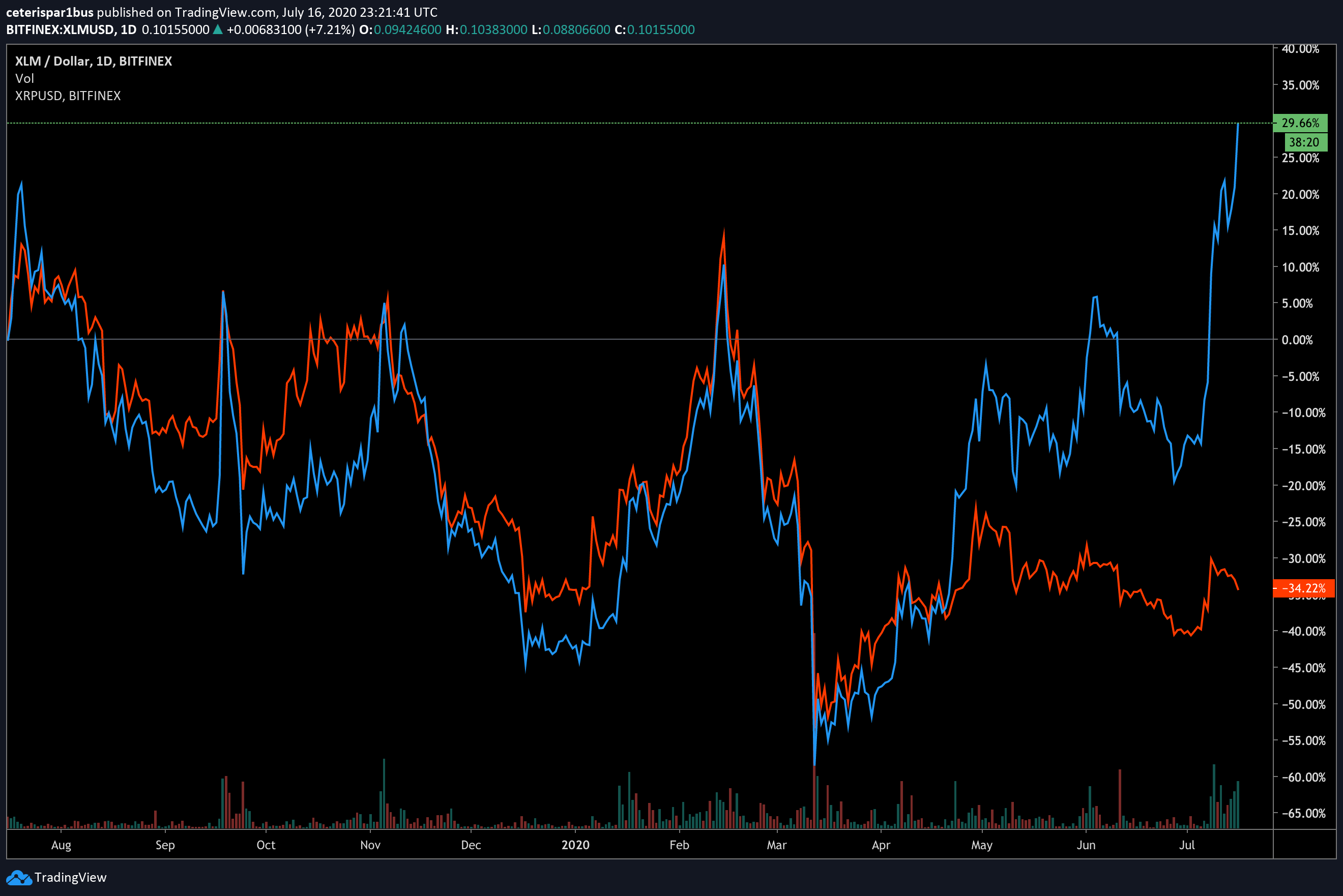Open the ceterispar1bus author name
Viewport: 1343px width, 896px height.
[49, 12]
